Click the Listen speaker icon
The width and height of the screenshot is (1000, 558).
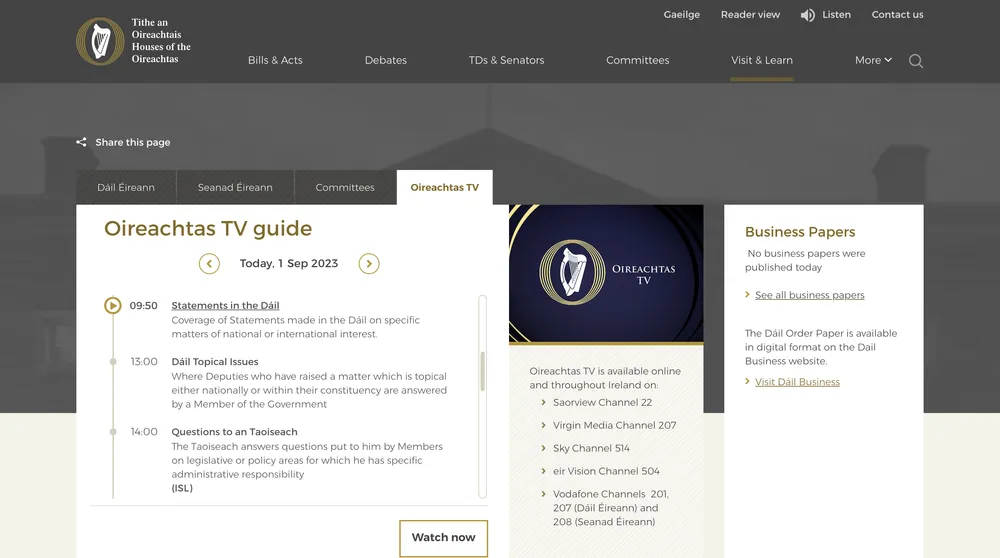[808, 15]
